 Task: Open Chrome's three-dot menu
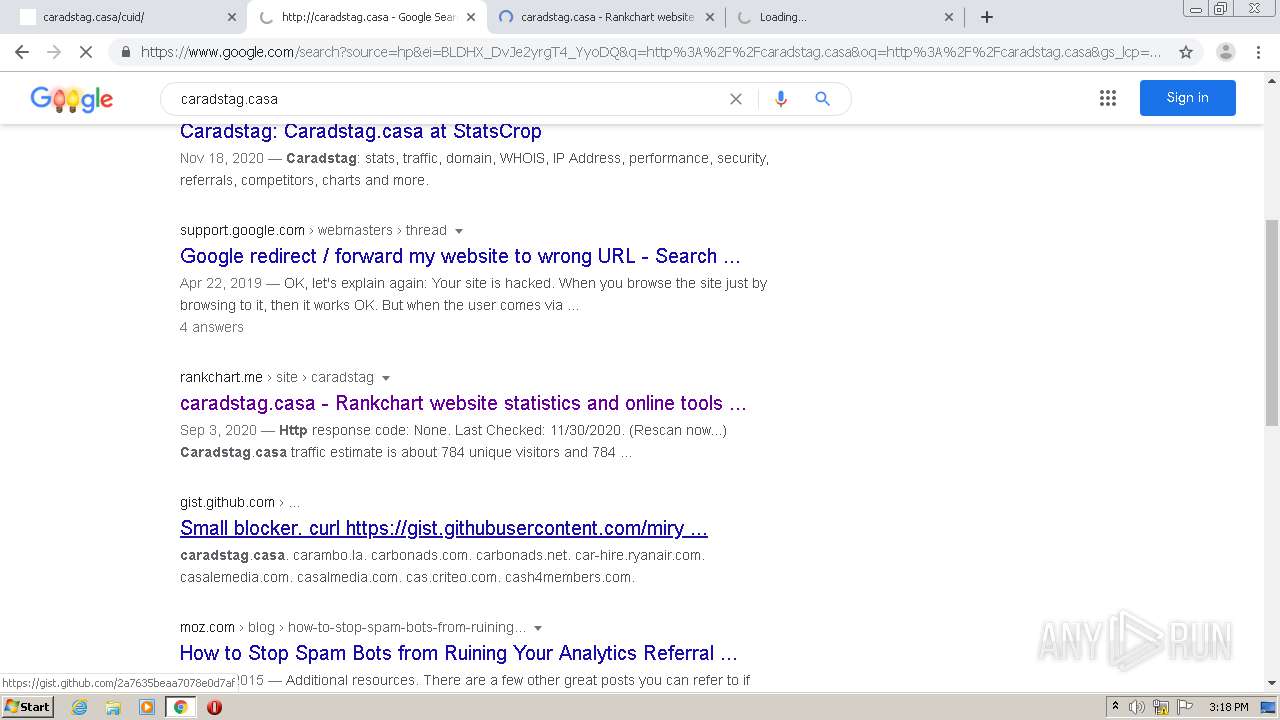click(1258, 52)
